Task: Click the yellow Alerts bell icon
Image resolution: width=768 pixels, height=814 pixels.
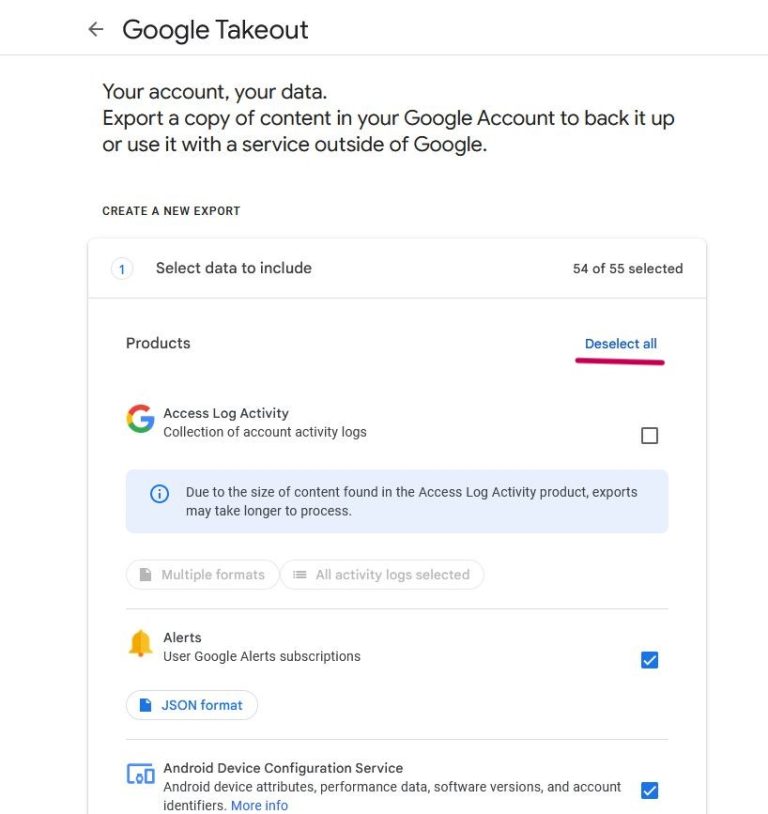Action: click(x=140, y=644)
